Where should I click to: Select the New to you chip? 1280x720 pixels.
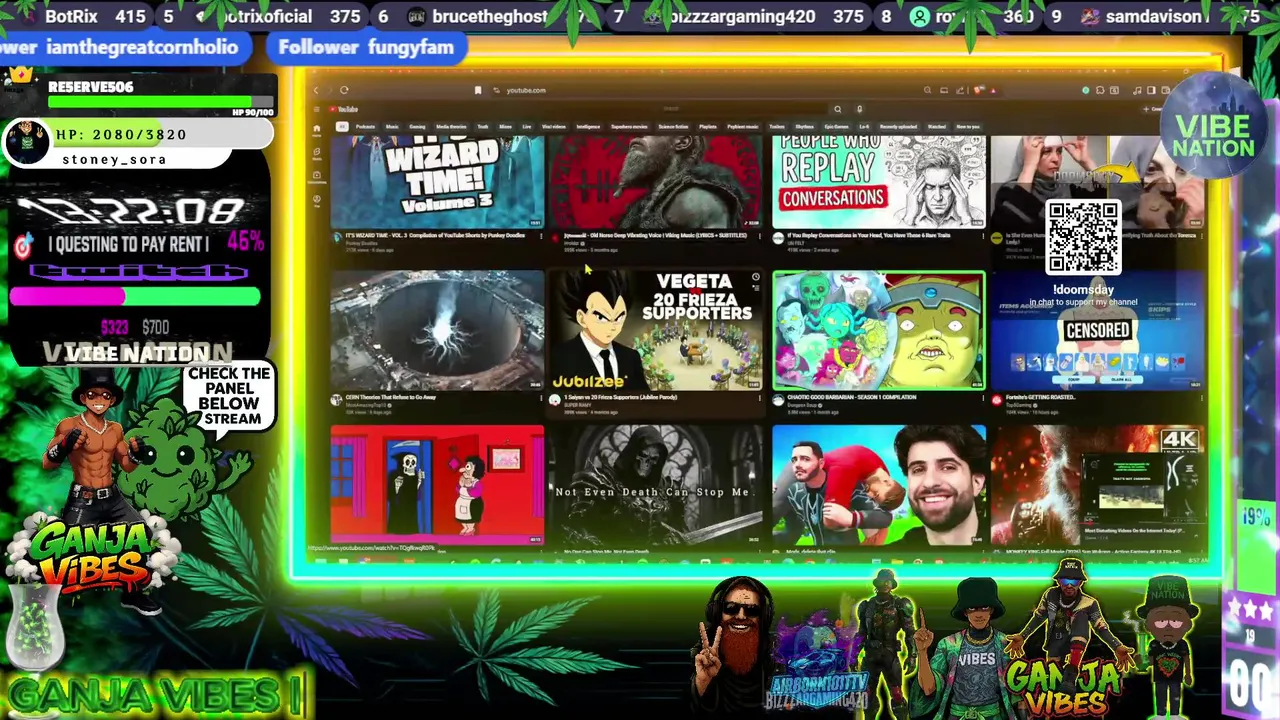click(x=968, y=127)
